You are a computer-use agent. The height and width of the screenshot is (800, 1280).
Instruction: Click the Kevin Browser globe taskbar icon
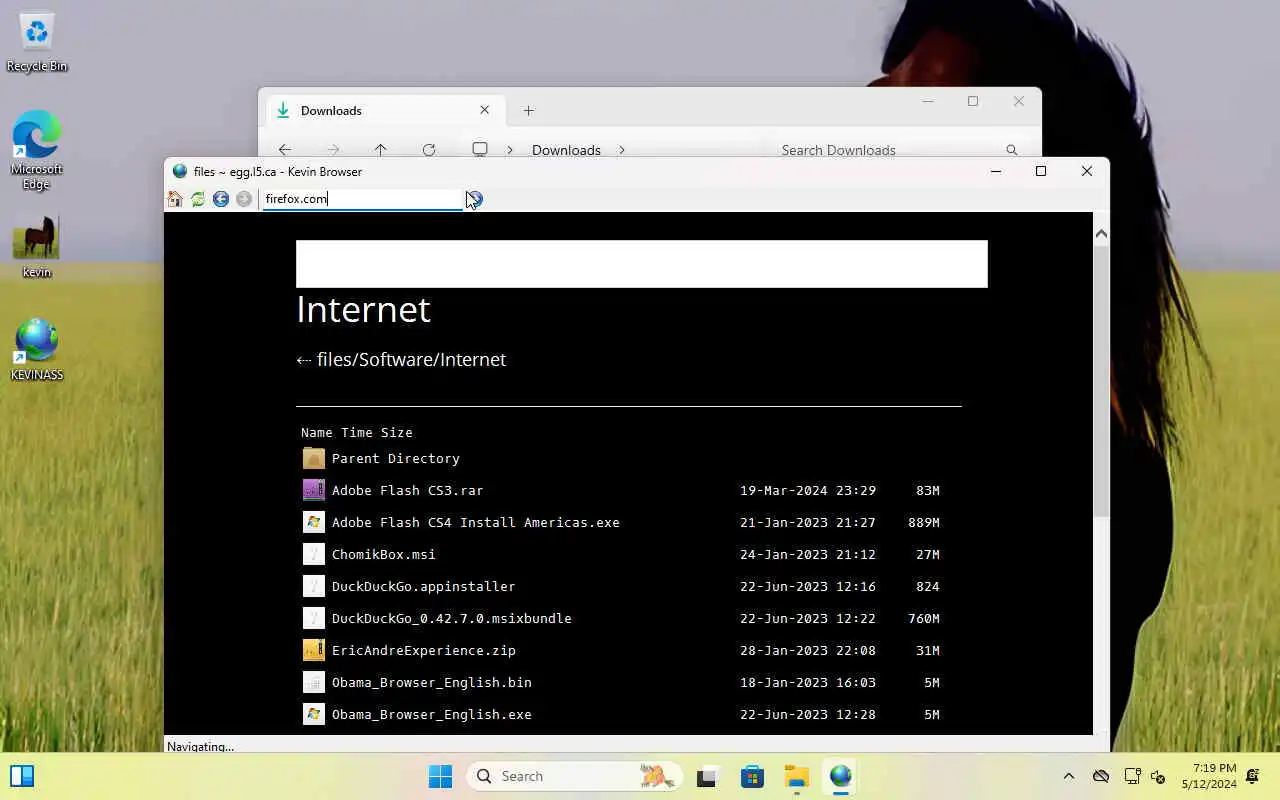840,776
